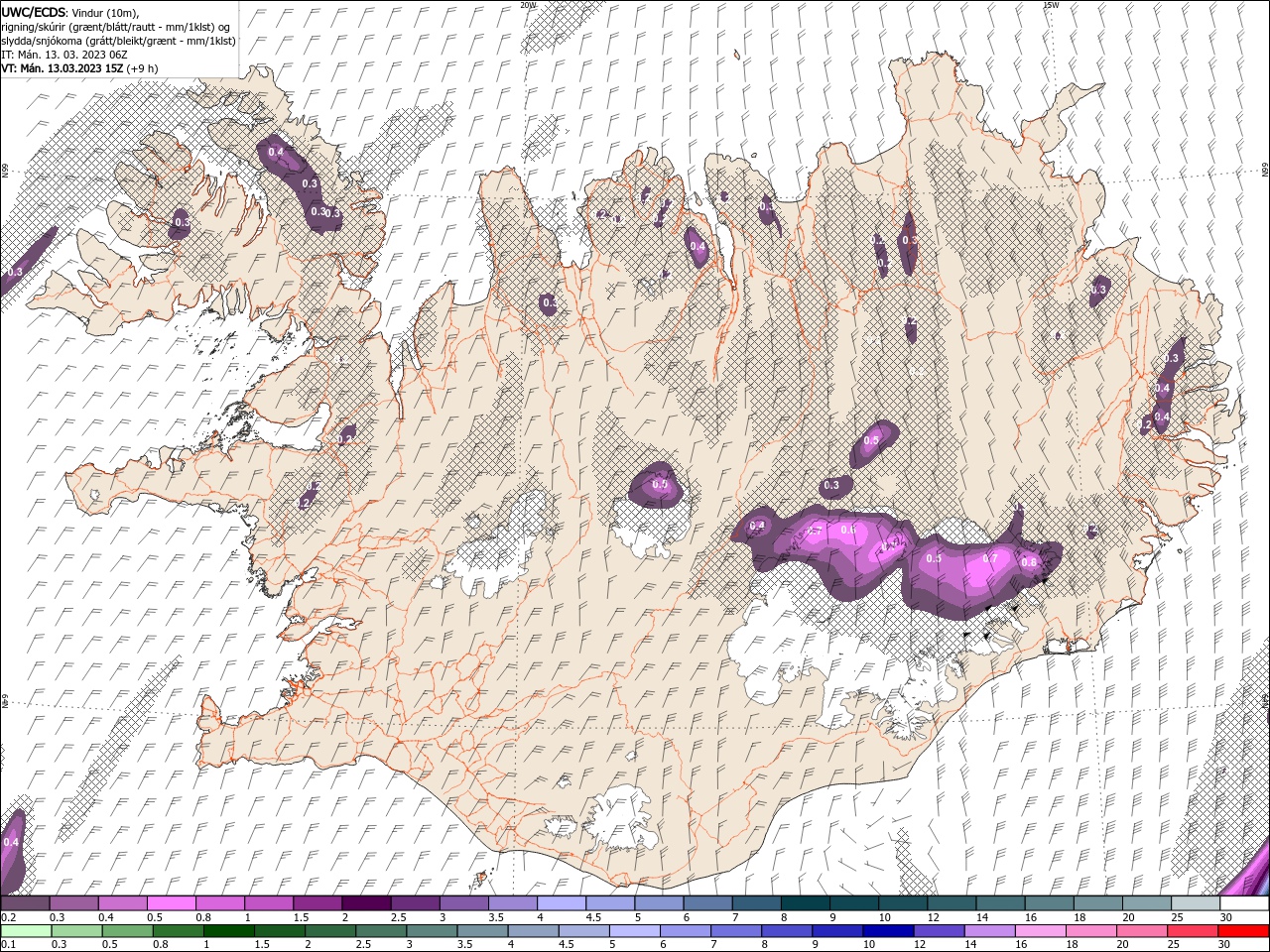Pick the dark green 1 swatch in bottom legend row
This screenshot has width=1270, height=952.
point(227,931)
